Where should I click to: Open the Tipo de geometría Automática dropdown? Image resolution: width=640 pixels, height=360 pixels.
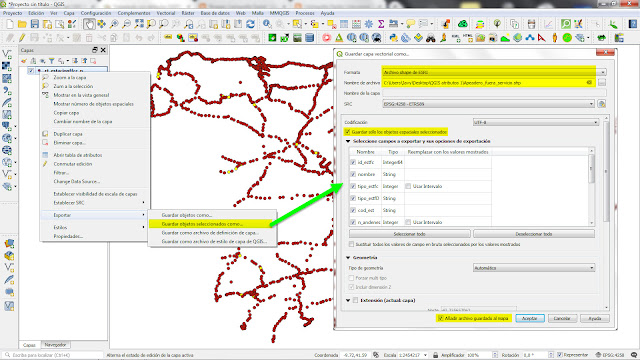click(x=534, y=268)
